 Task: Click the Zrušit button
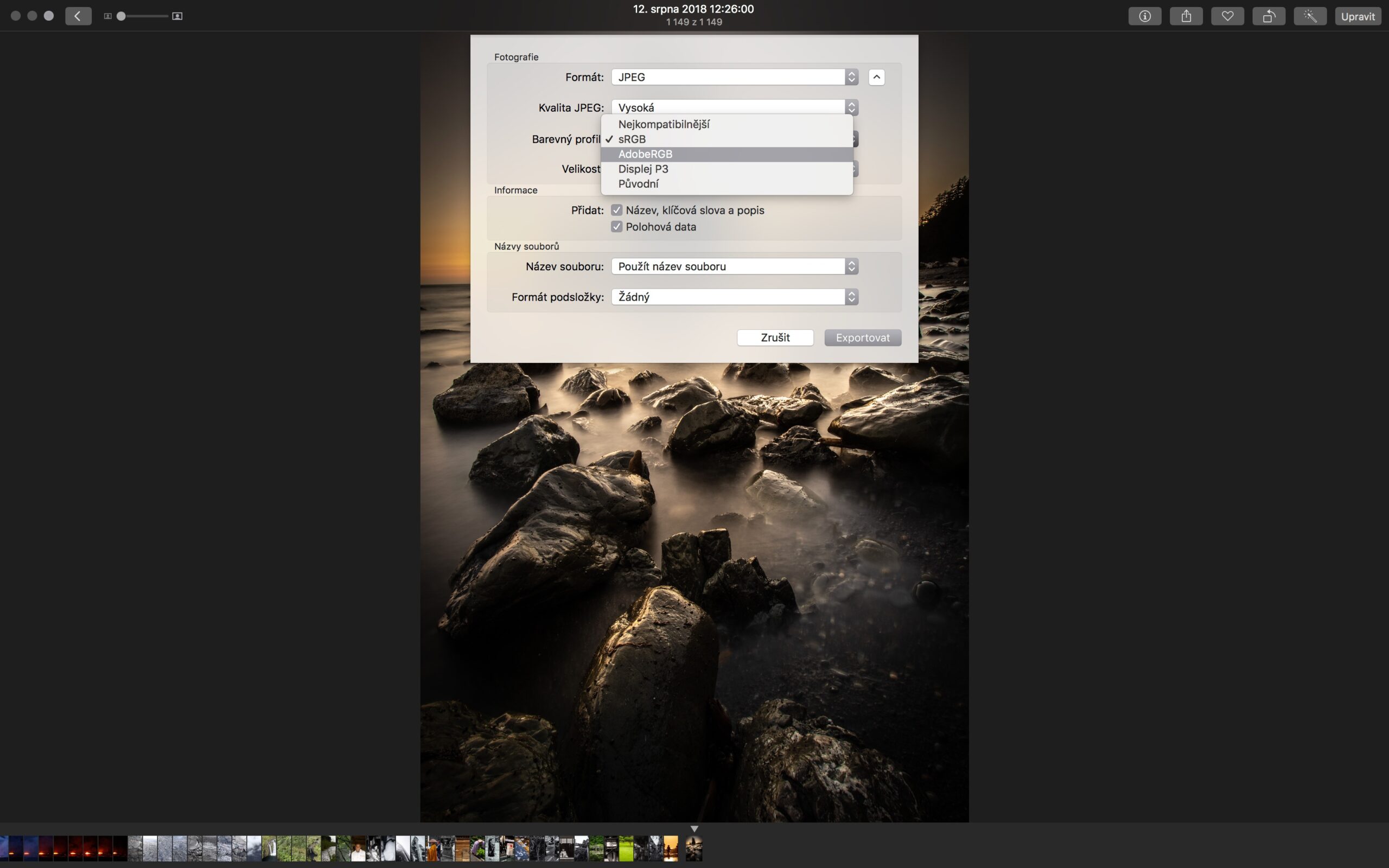(x=775, y=337)
